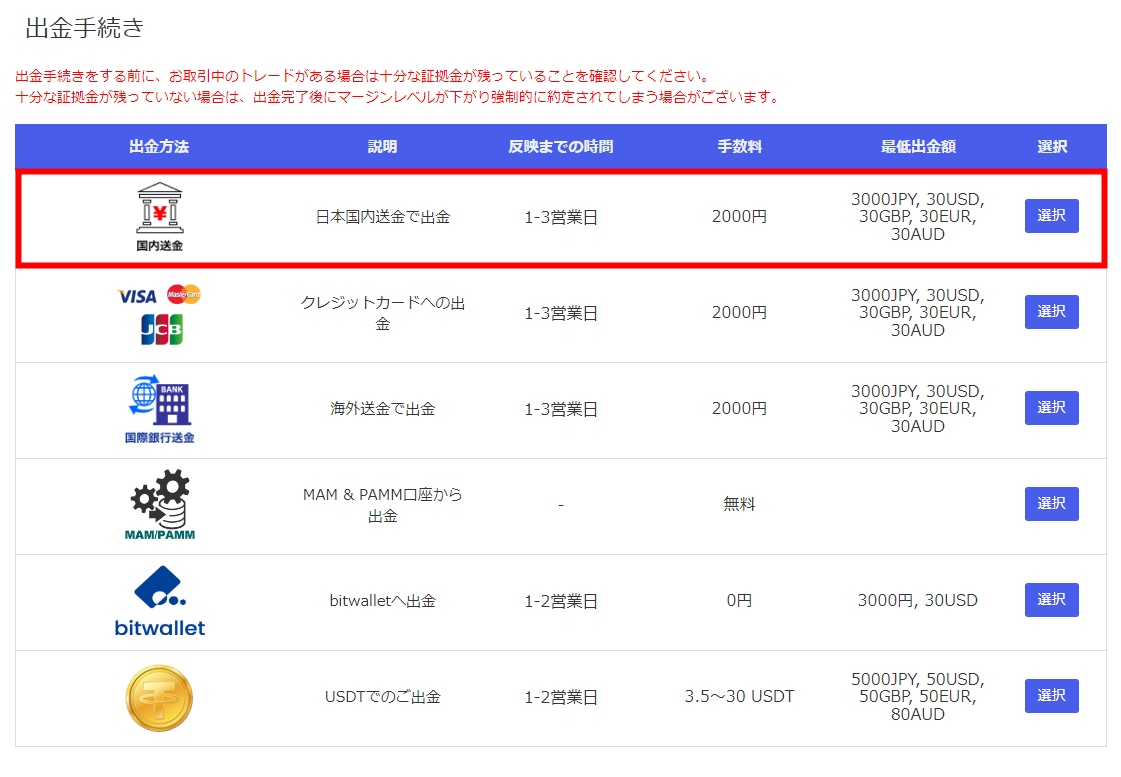Click minimum amount cell in overseas transfer row
The height and width of the screenshot is (777, 1121).
(918, 408)
